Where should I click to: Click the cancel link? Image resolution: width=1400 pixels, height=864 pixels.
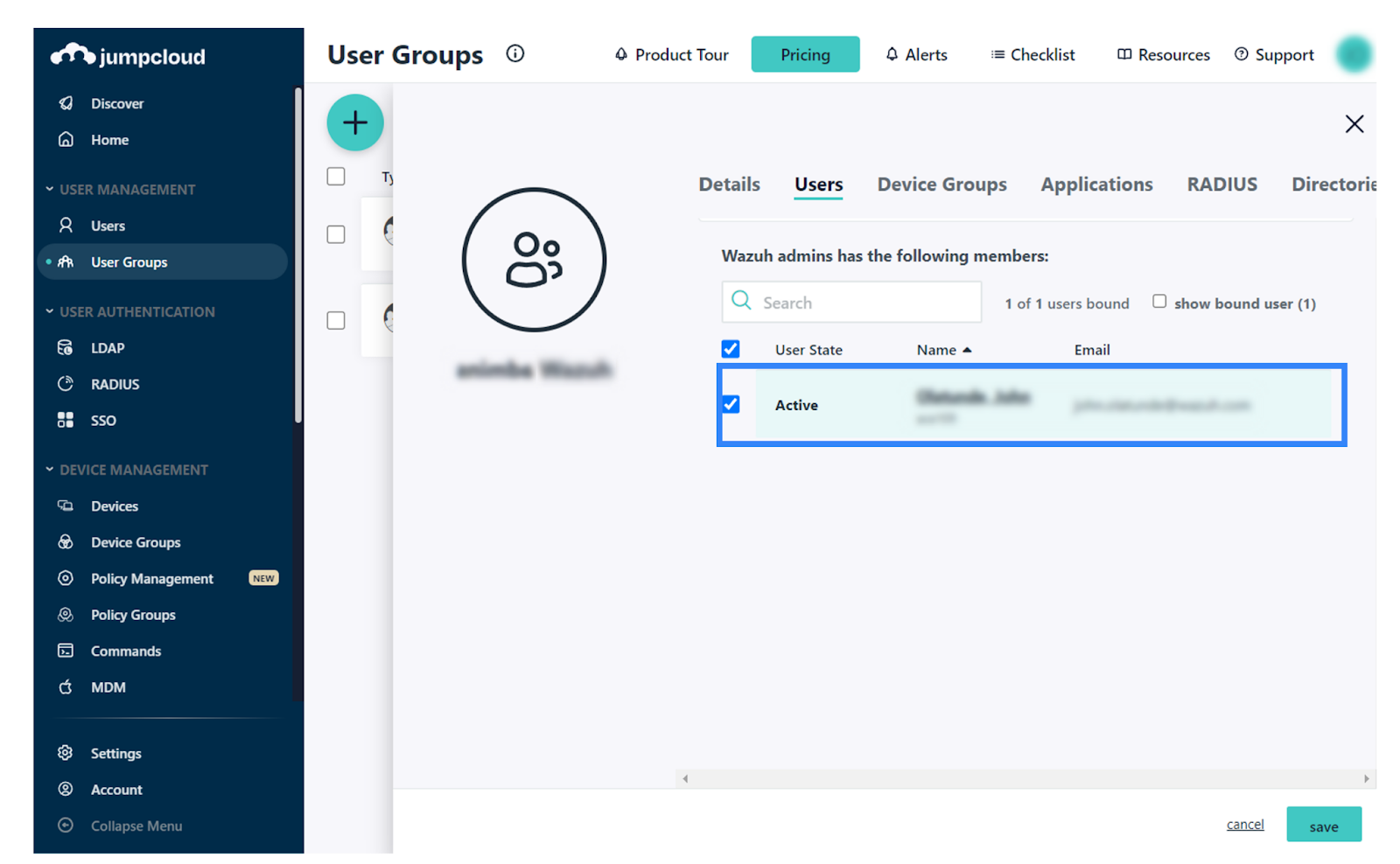[1245, 825]
